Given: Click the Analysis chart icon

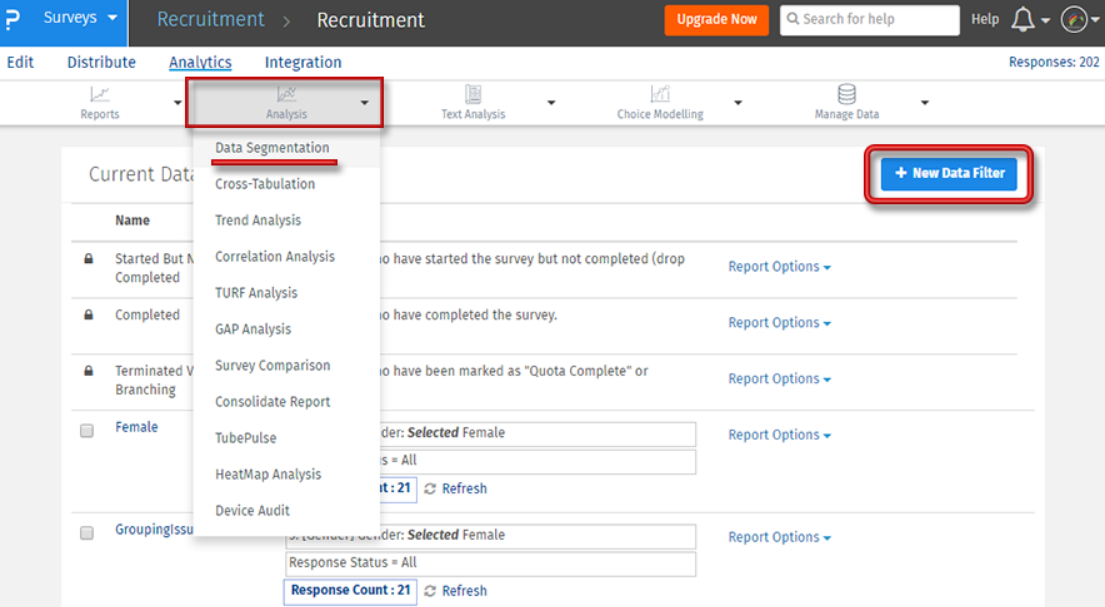Looking at the screenshot, I should click(x=286, y=94).
